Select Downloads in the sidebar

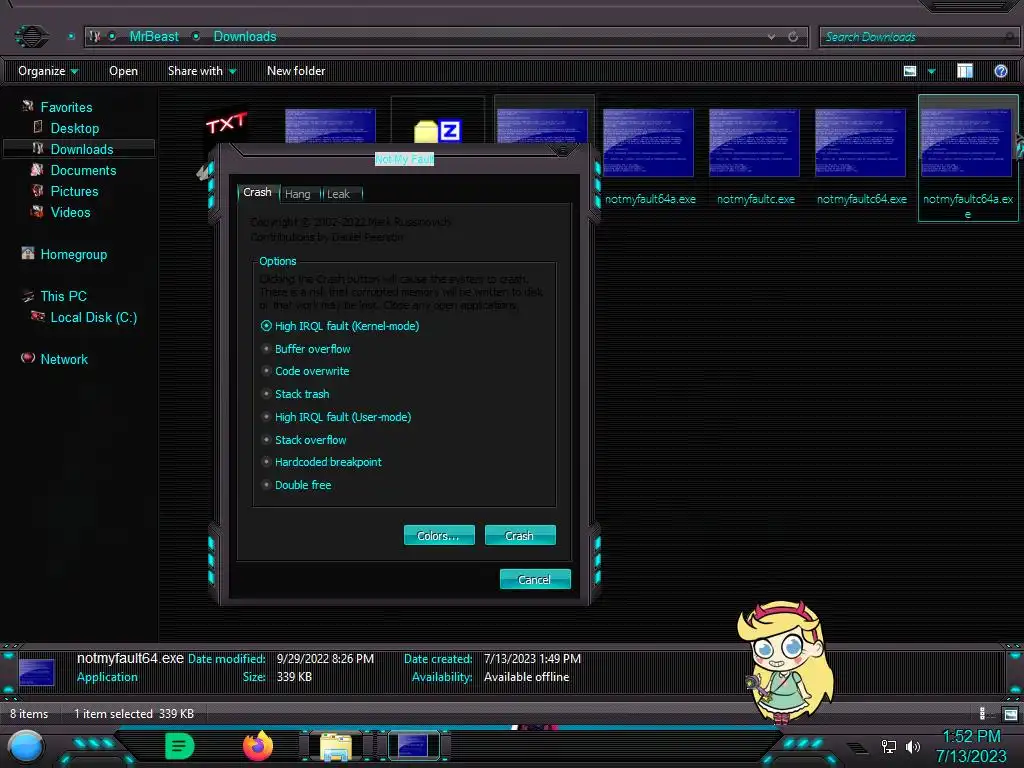point(82,149)
